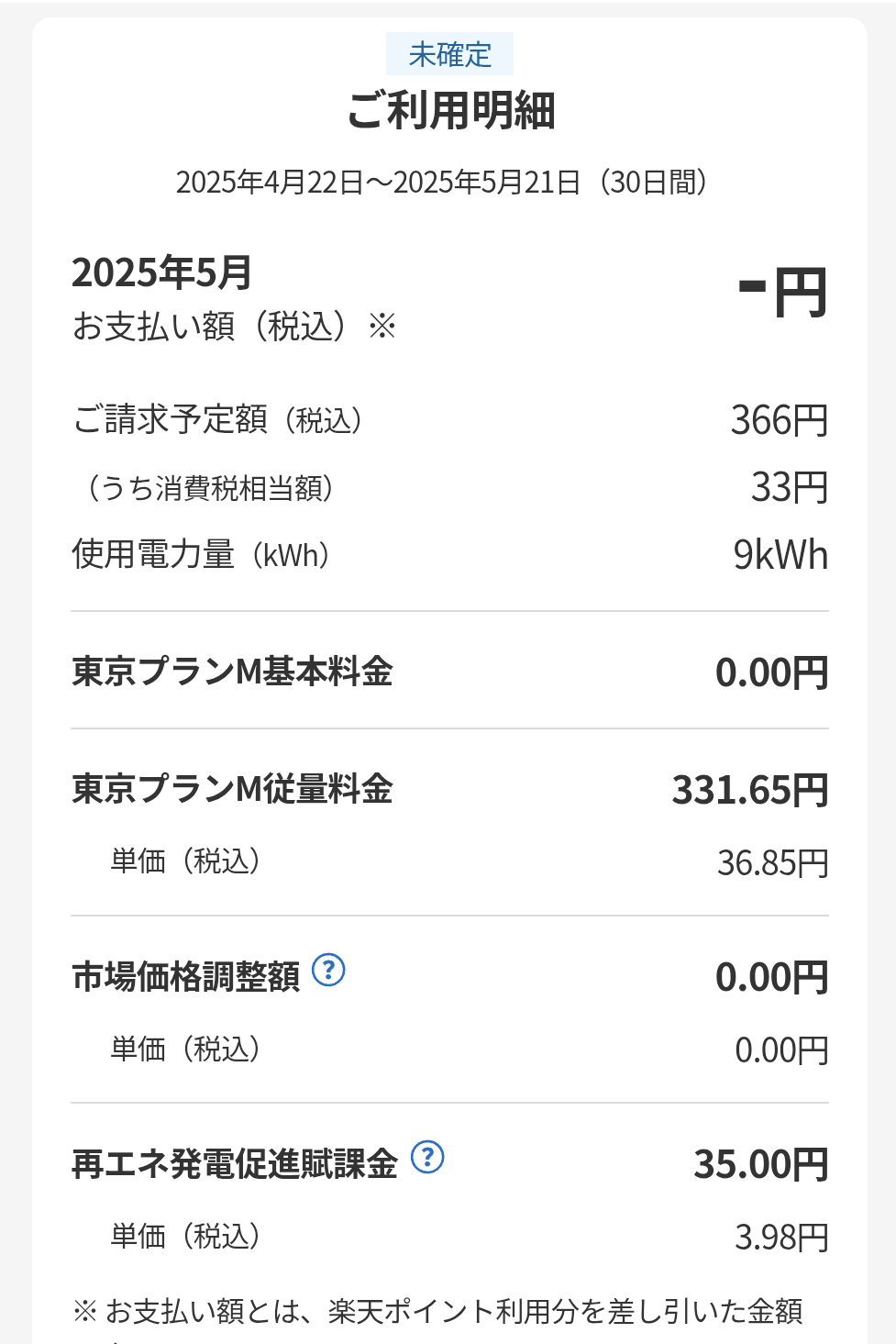This screenshot has height=1344, width=896.
Task: Click the 市場価格調整額 label text
Action: 186,976
